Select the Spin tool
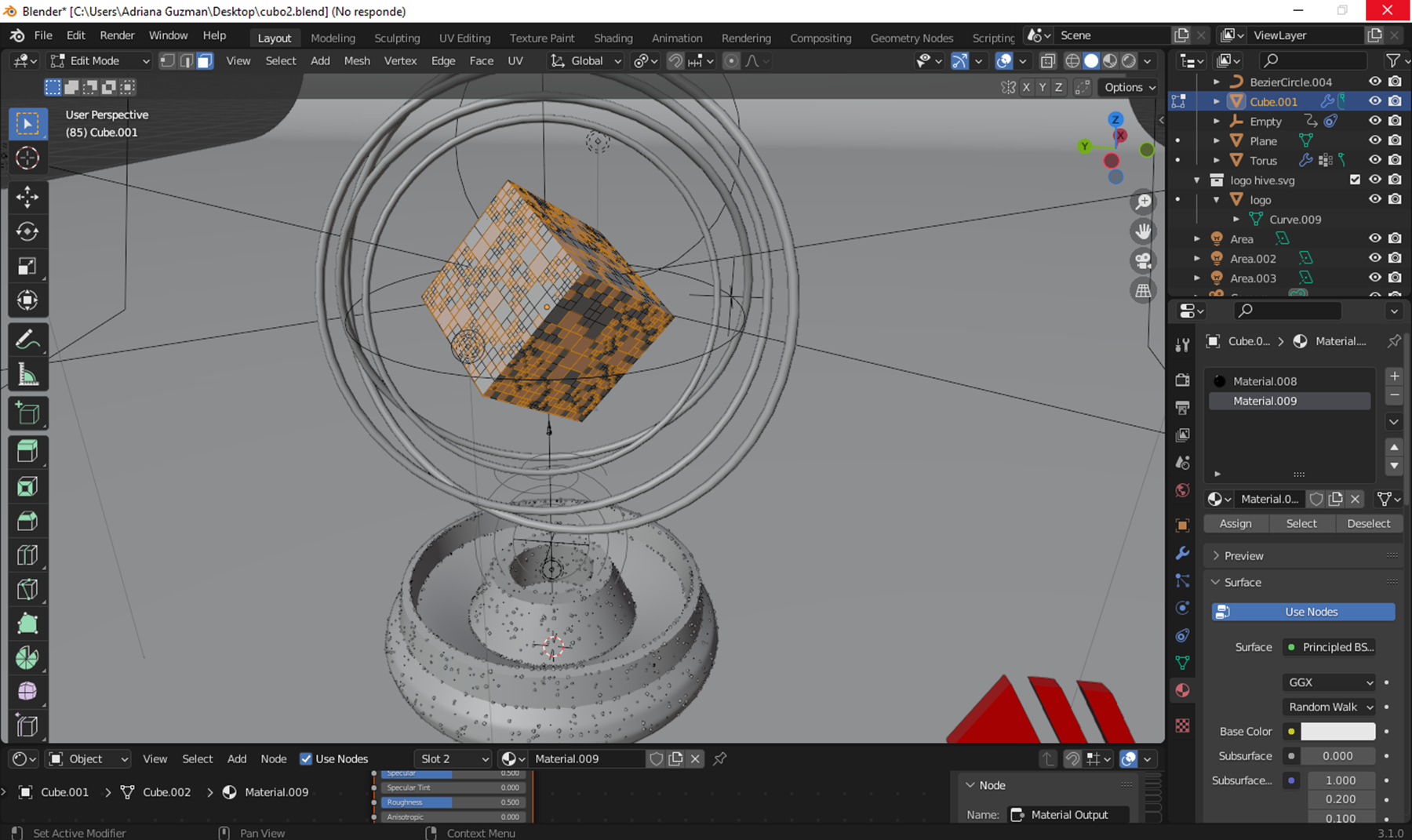The height and width of the screenshot is (840, 1412). point(27,658)
